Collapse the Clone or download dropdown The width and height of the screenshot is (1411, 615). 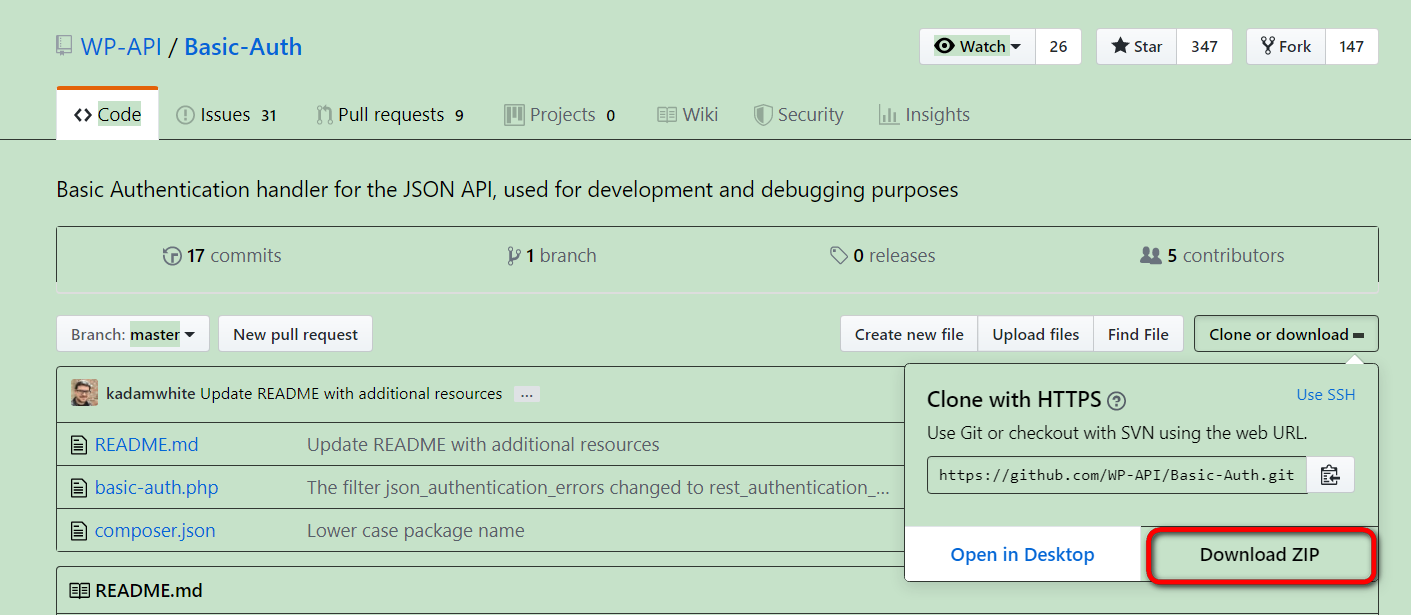click(x=1286, y=334)
